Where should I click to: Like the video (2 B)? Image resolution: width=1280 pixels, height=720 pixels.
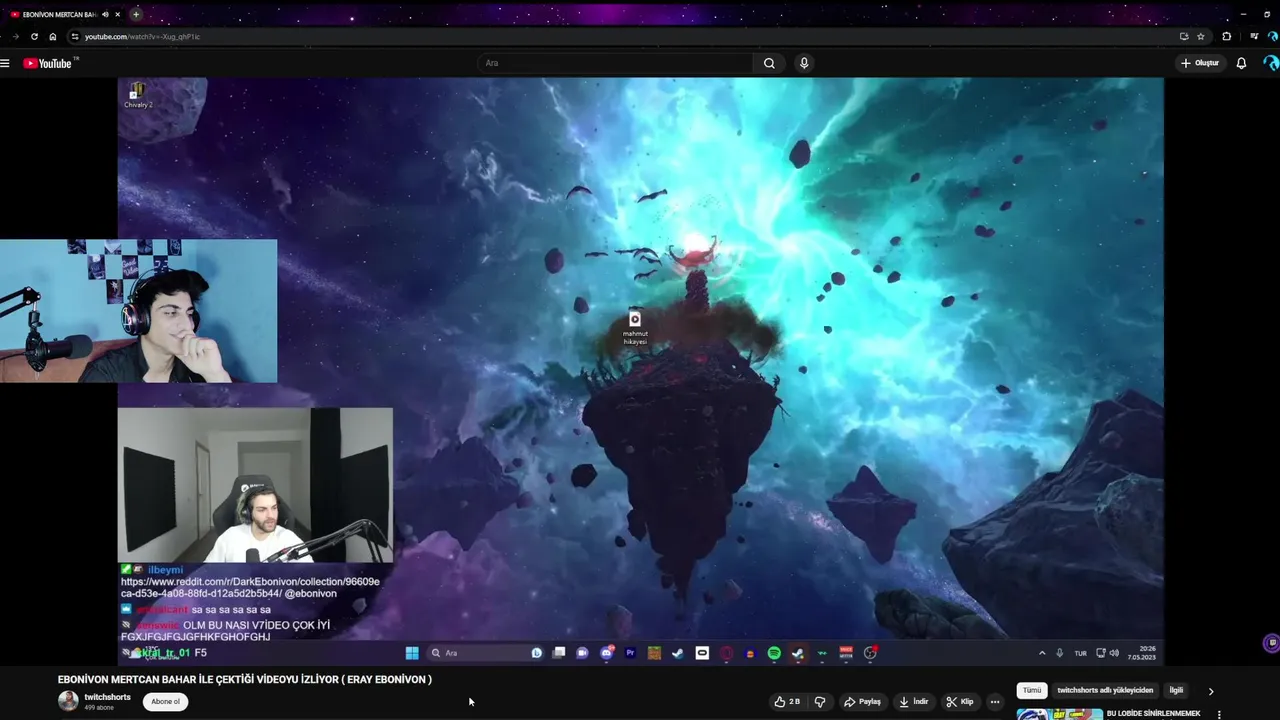[x=787, y=702]
